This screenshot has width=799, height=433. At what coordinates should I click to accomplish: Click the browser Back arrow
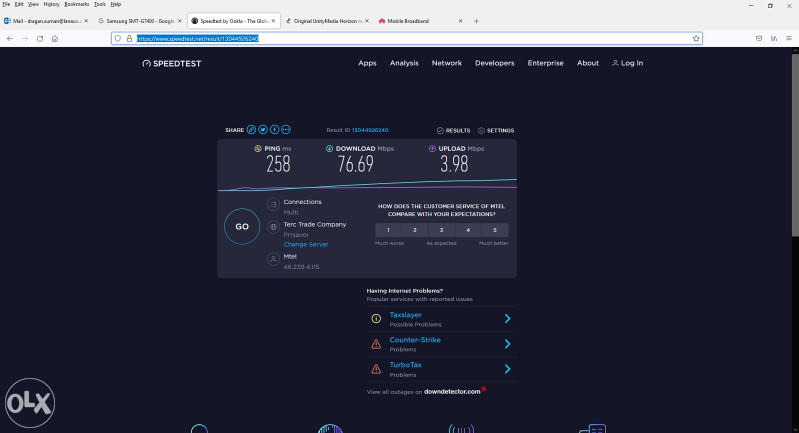tap(10, 39)
